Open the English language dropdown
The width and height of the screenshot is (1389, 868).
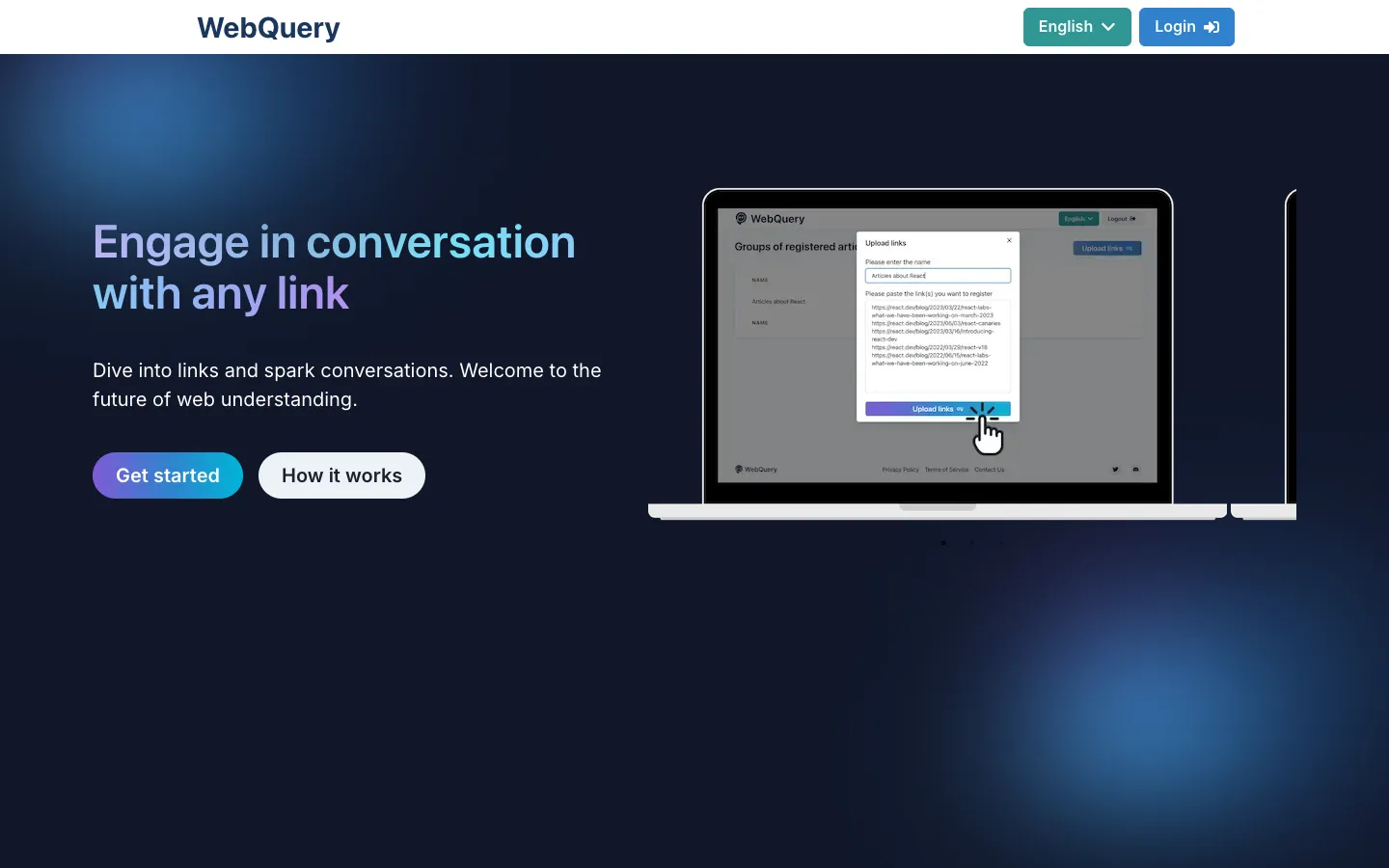(1076, 27)
